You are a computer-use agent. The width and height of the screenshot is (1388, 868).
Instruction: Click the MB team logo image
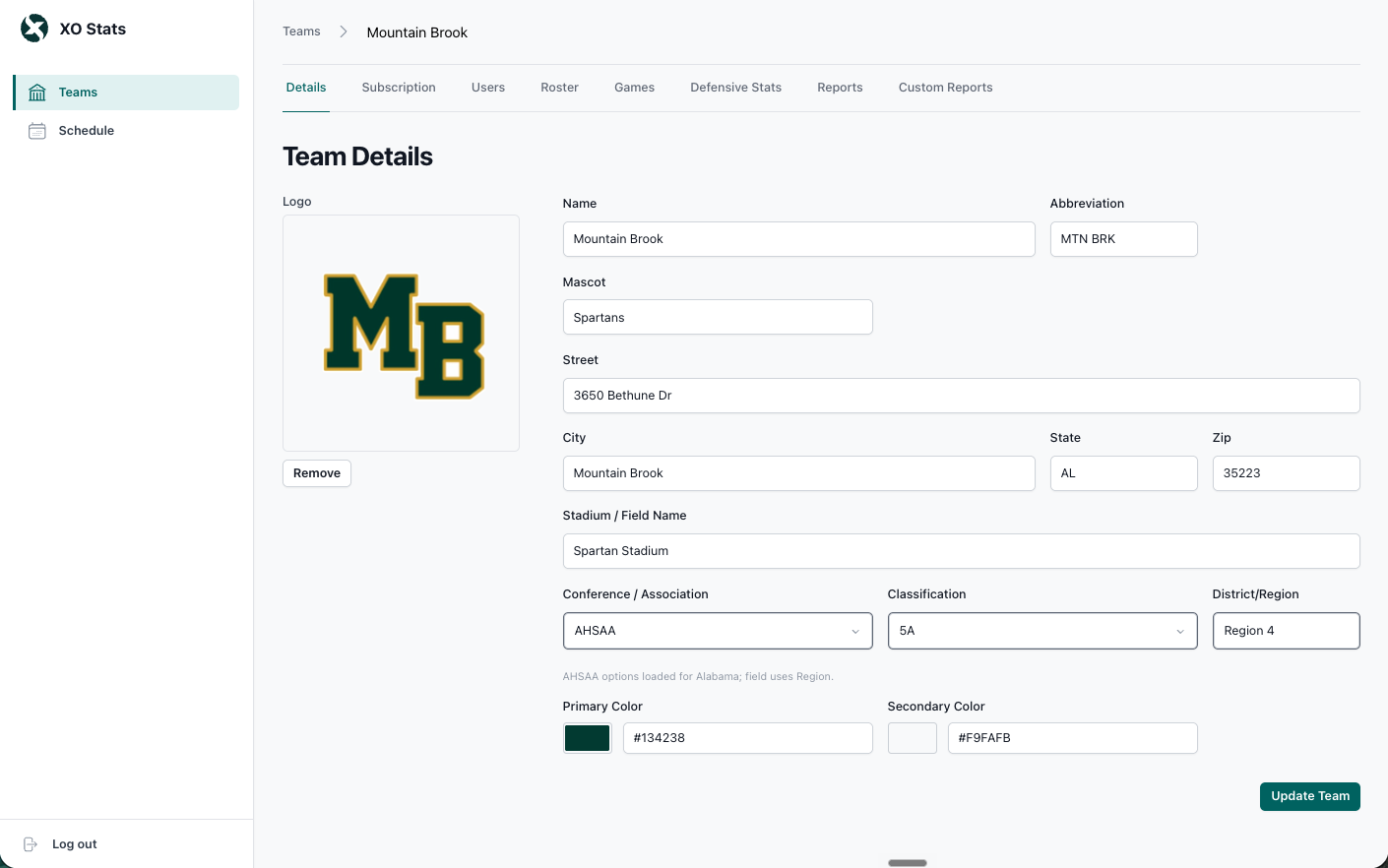tap(404, 336)
